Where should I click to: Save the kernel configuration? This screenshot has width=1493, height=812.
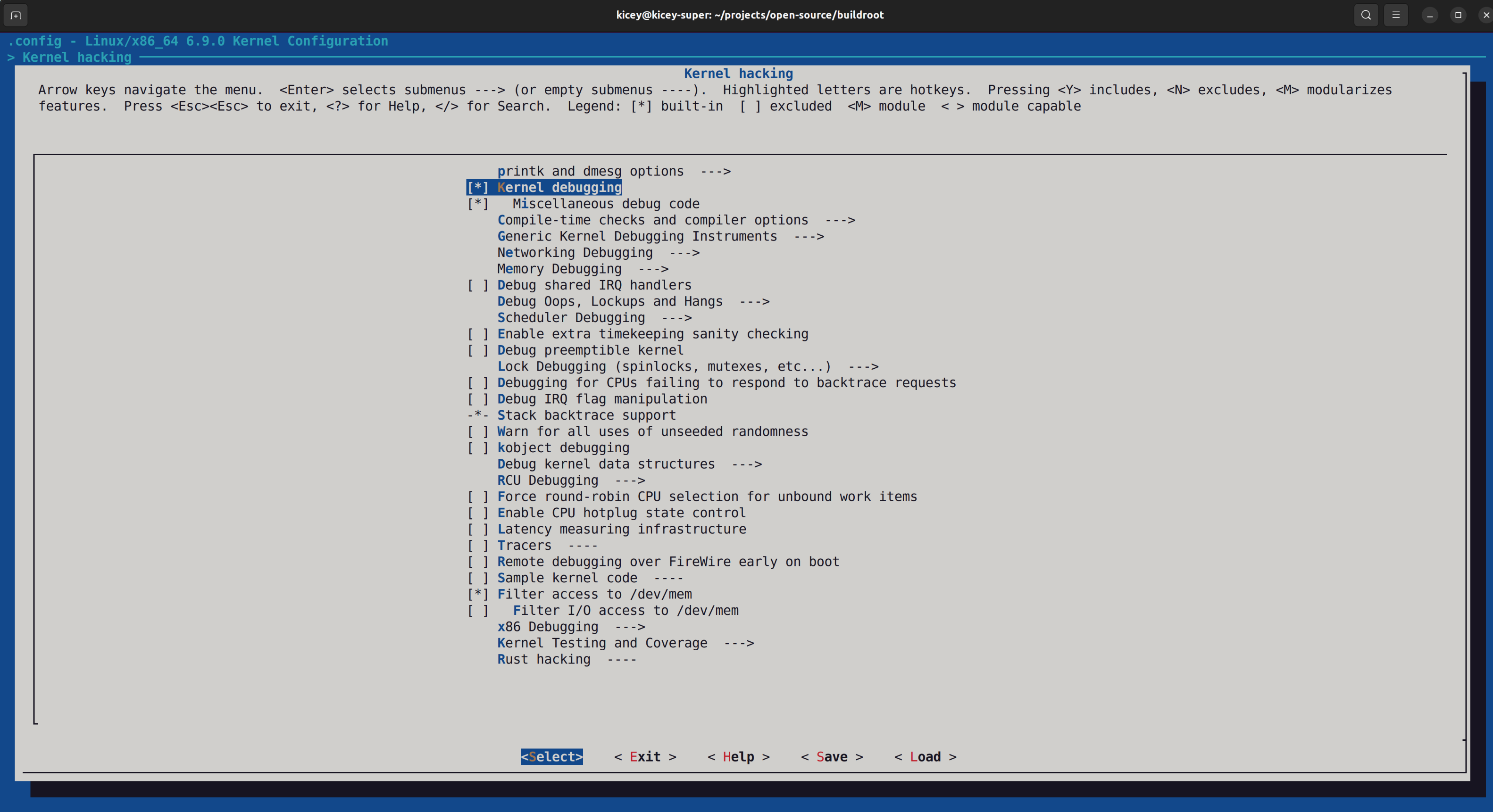tap(832, 756)
